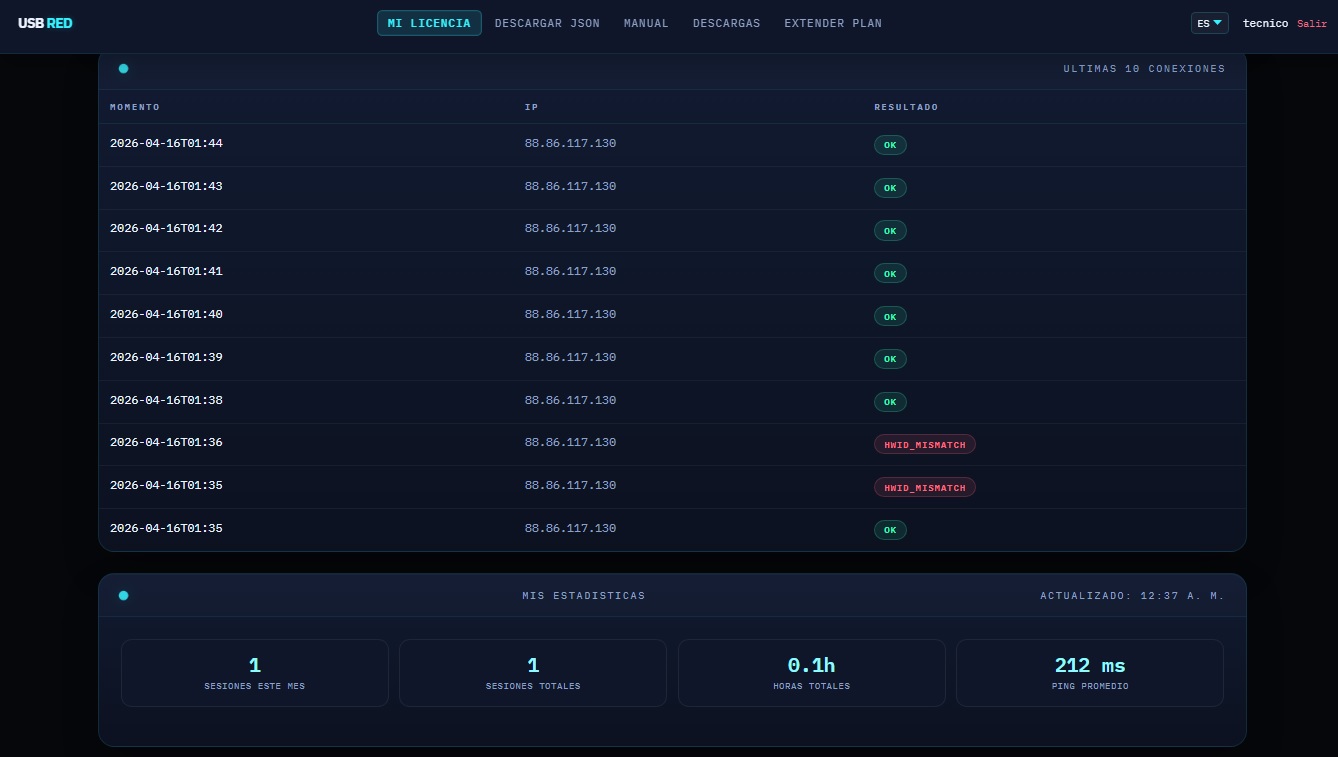Open the Manual menu item

coord(646,23)
